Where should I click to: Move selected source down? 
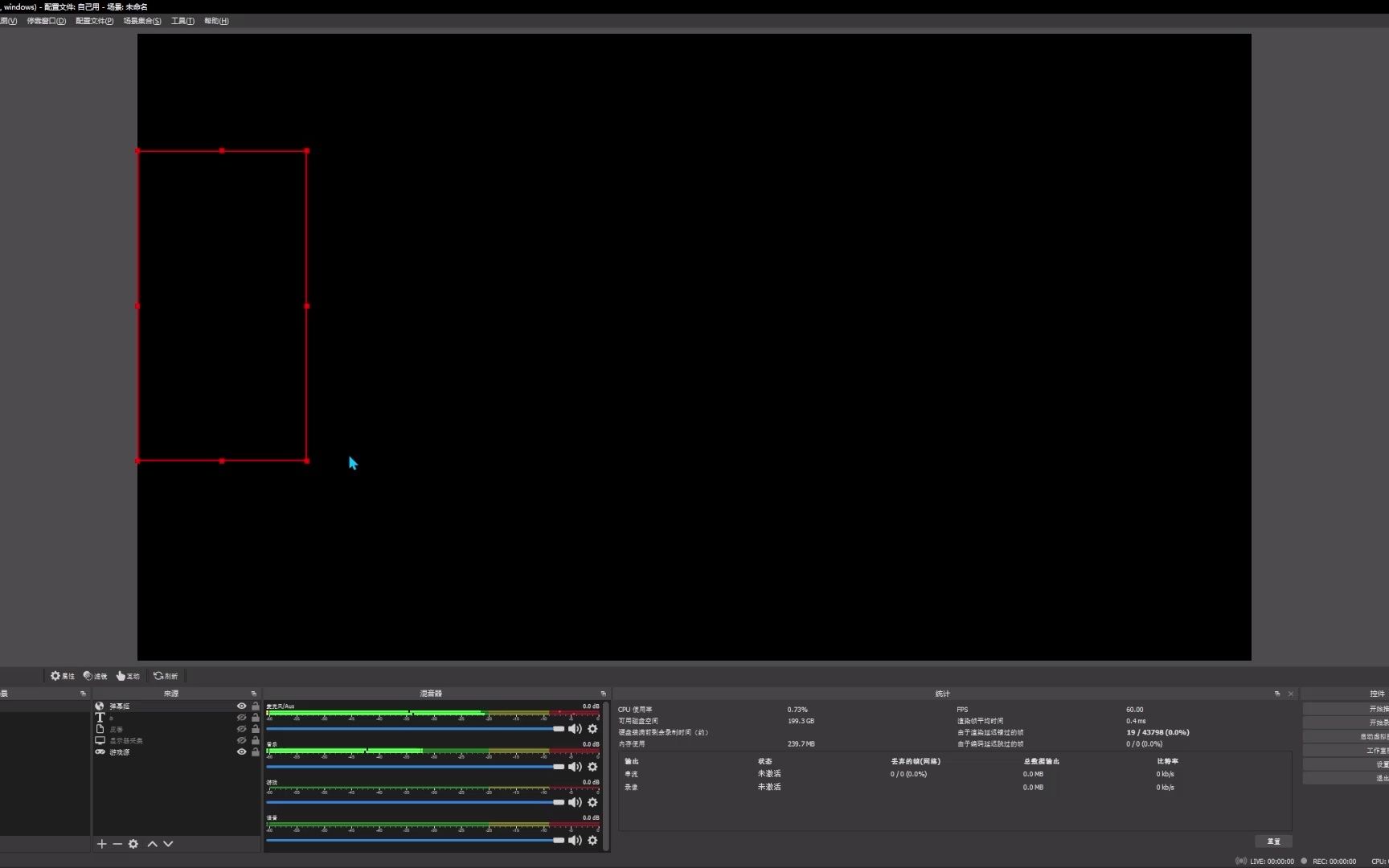168,844
